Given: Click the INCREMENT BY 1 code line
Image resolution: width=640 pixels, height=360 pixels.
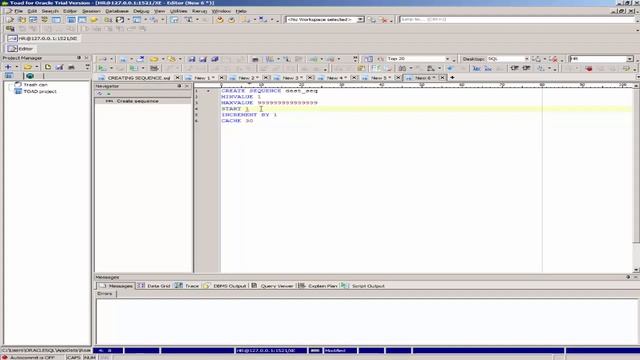Looking at the screenshot, I should point(249,115).
